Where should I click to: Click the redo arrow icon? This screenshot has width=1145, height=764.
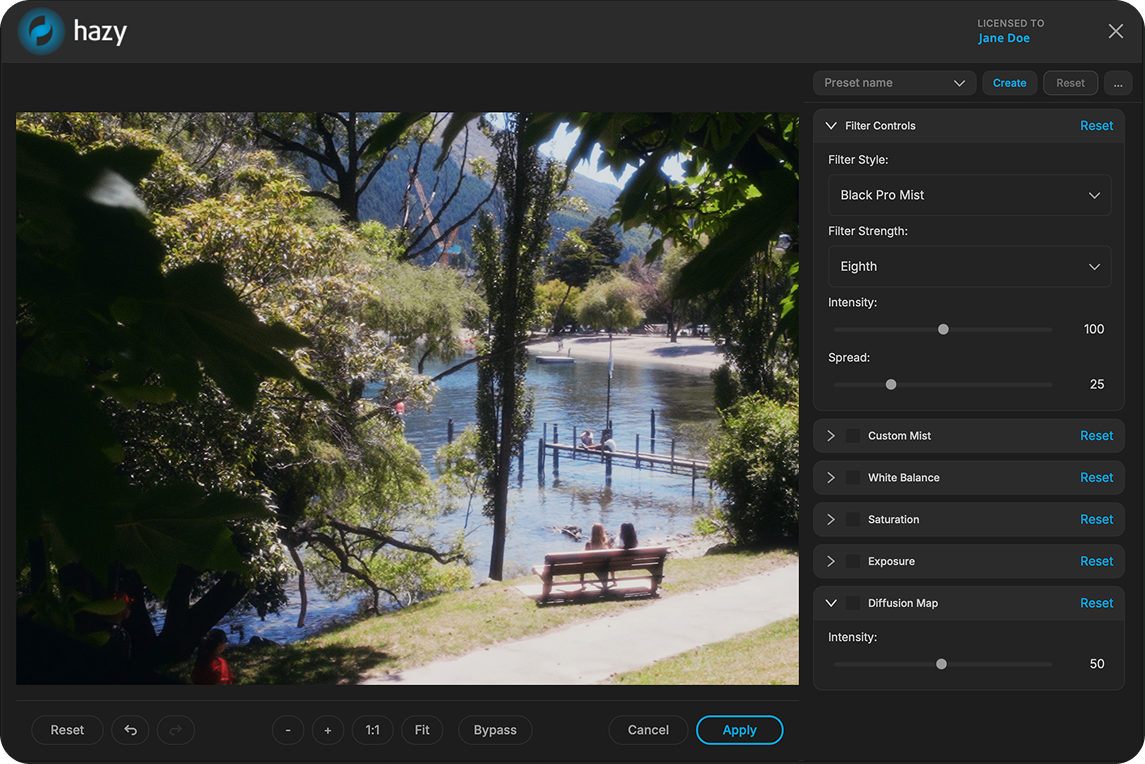pos(175,730)
